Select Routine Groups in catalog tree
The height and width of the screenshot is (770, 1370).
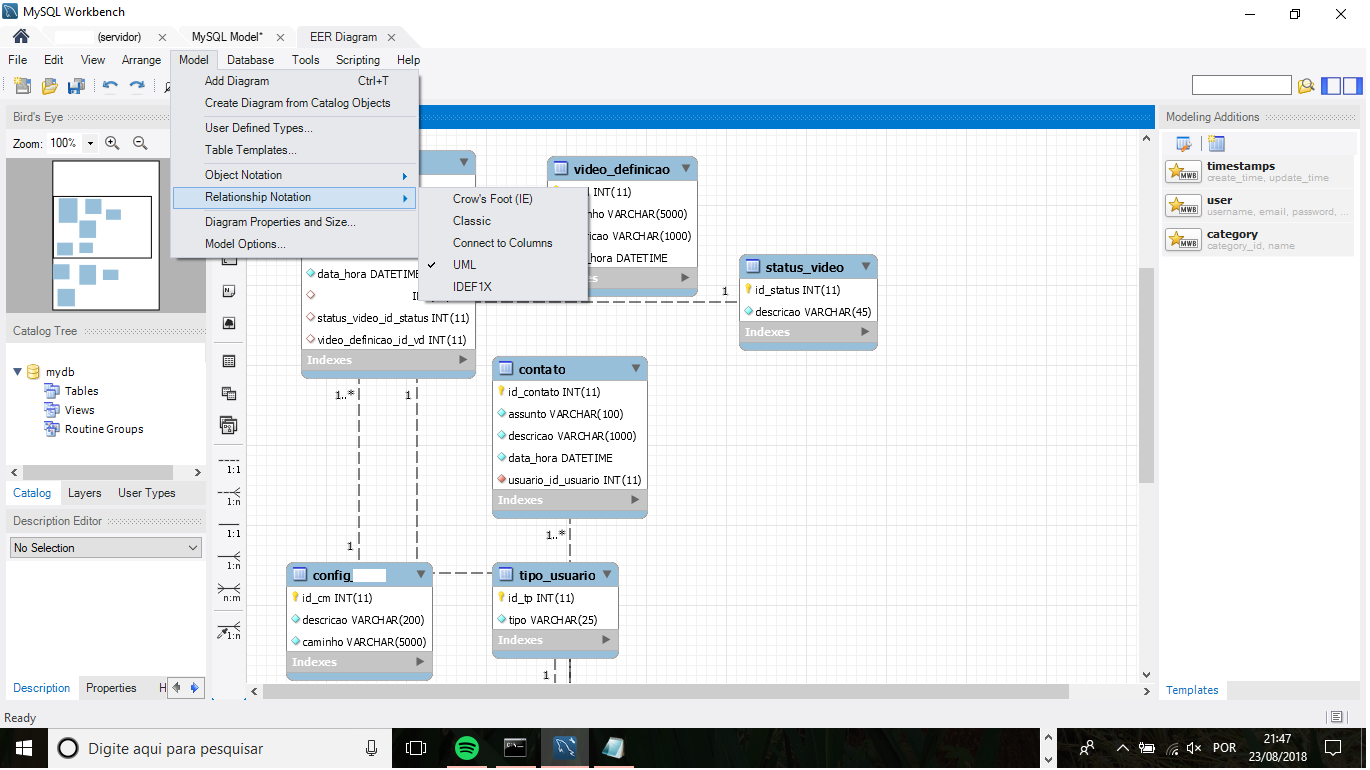pyautogui.click(x=104, y=429)
